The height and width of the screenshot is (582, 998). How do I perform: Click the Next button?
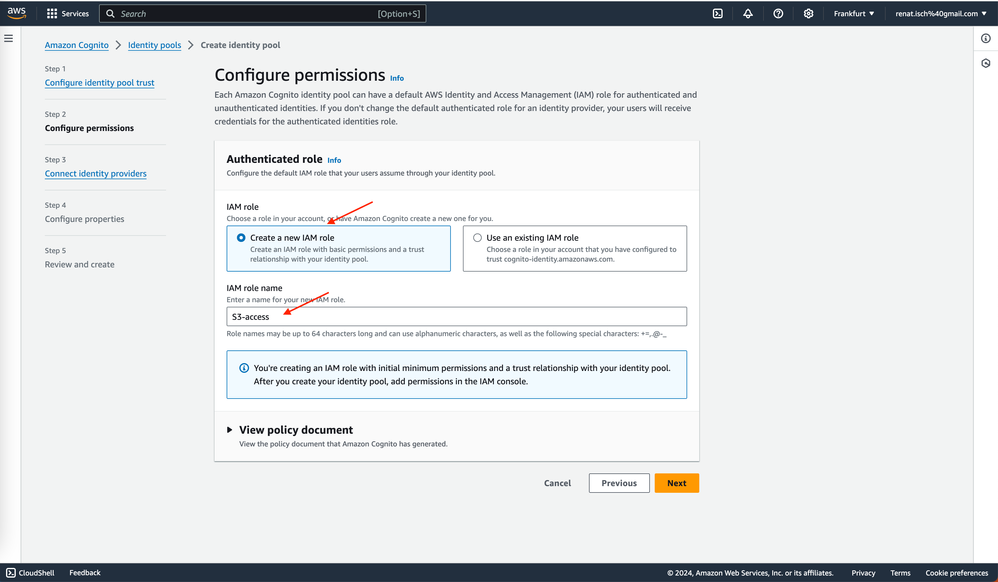[x=677, y=483]
